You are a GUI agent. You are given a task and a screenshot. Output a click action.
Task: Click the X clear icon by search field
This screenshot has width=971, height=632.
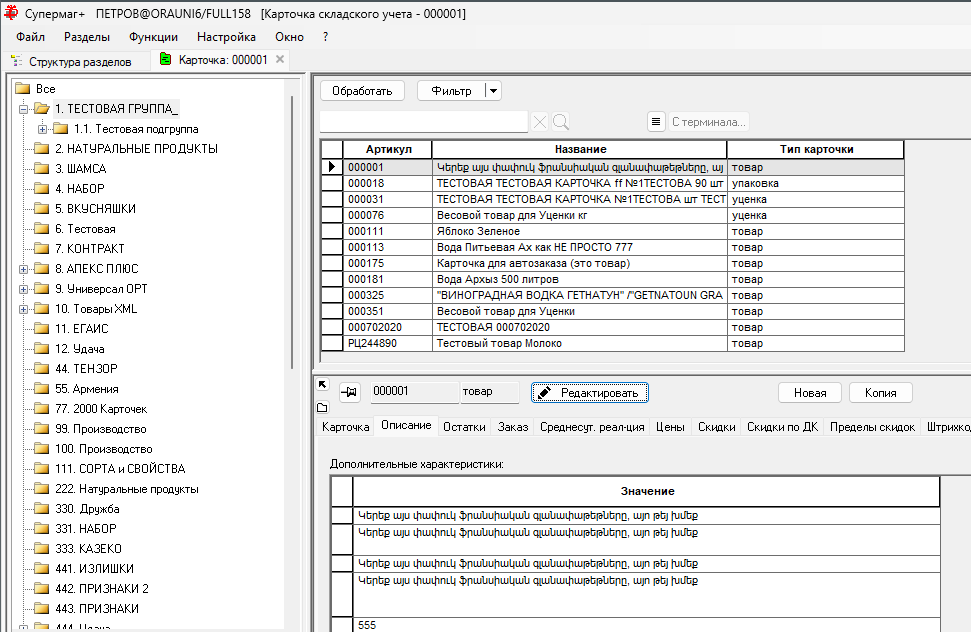(540, 122)
